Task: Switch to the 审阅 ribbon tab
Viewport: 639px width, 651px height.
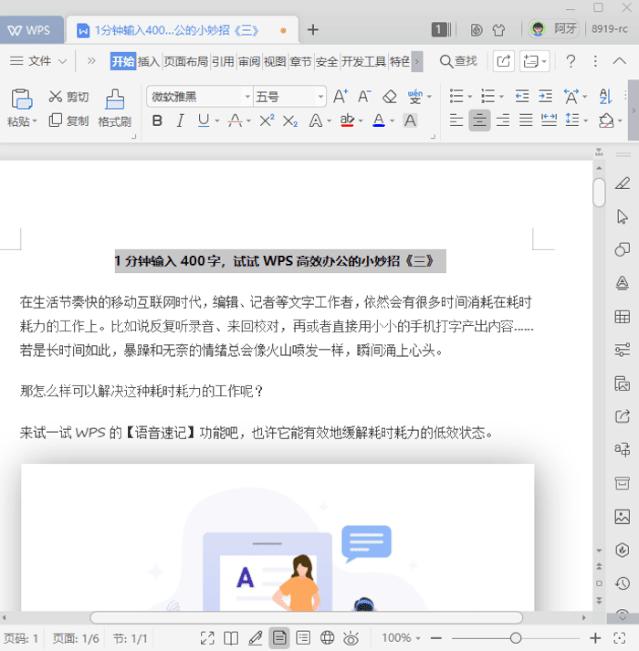Action: [249, 61]
